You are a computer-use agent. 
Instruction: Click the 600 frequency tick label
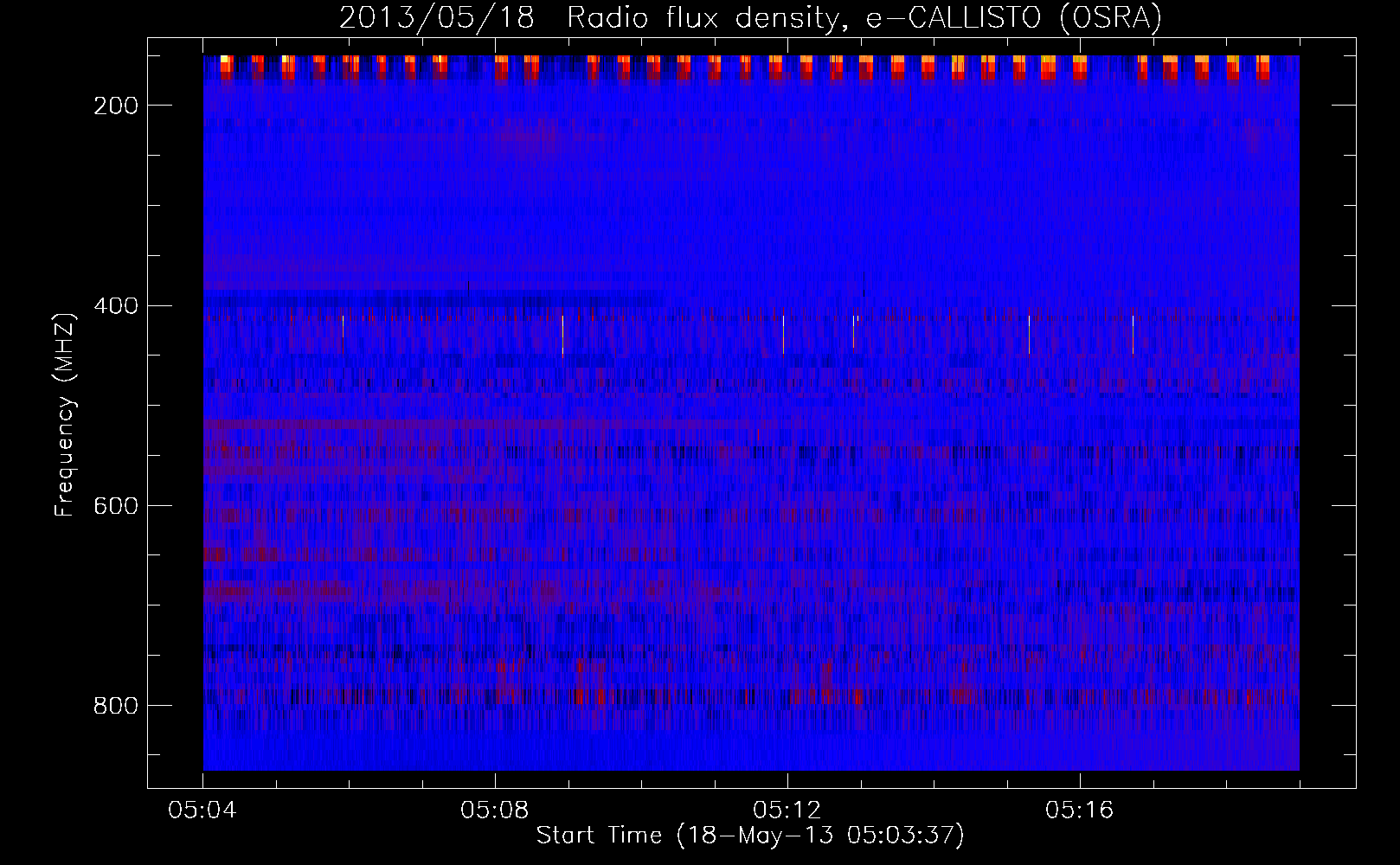116,506
